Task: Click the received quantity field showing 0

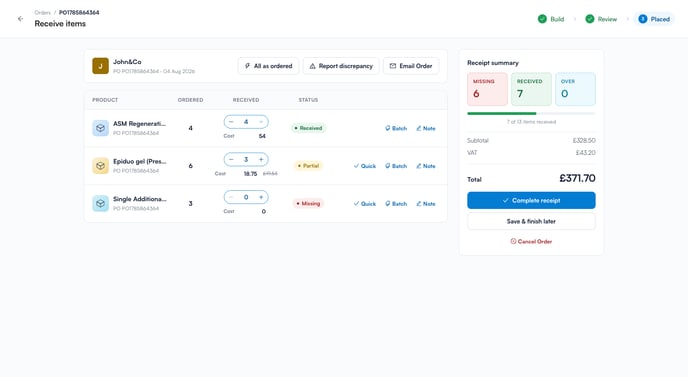Action: [246, 197]
